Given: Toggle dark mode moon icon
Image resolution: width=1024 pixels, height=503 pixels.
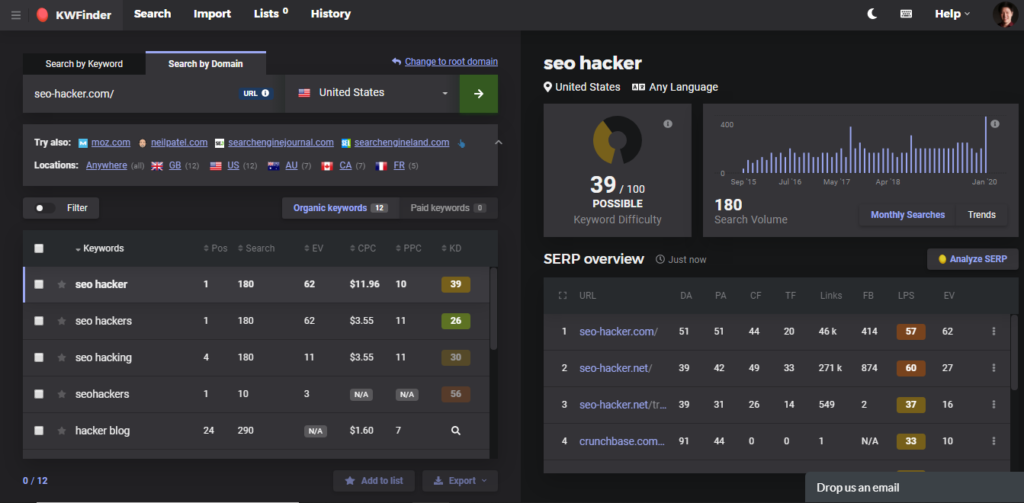Looking at the screenshot, I should click(872, 14).
